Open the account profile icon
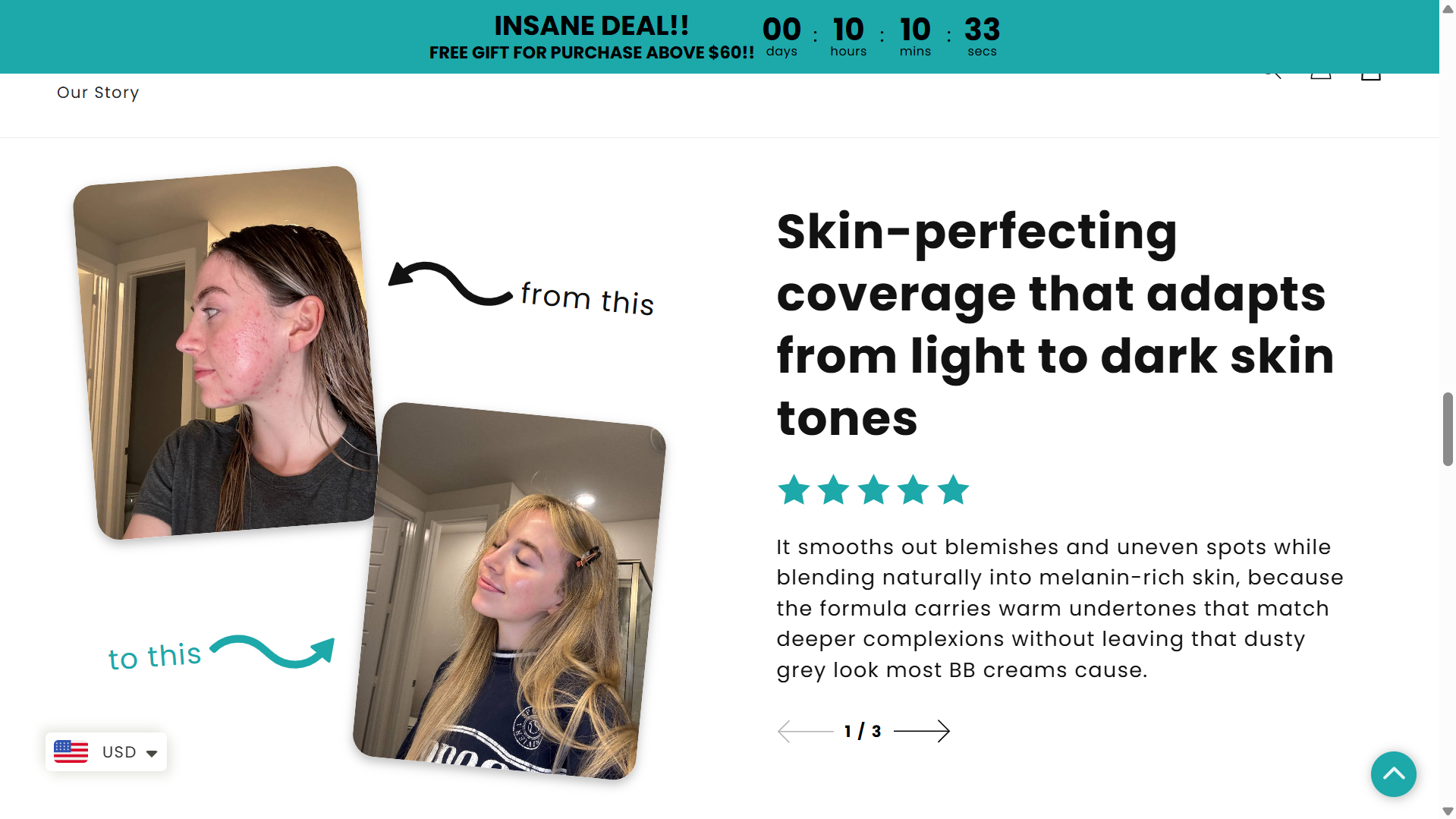This screenshot has height=819, width=1456. click(1321, 74)
